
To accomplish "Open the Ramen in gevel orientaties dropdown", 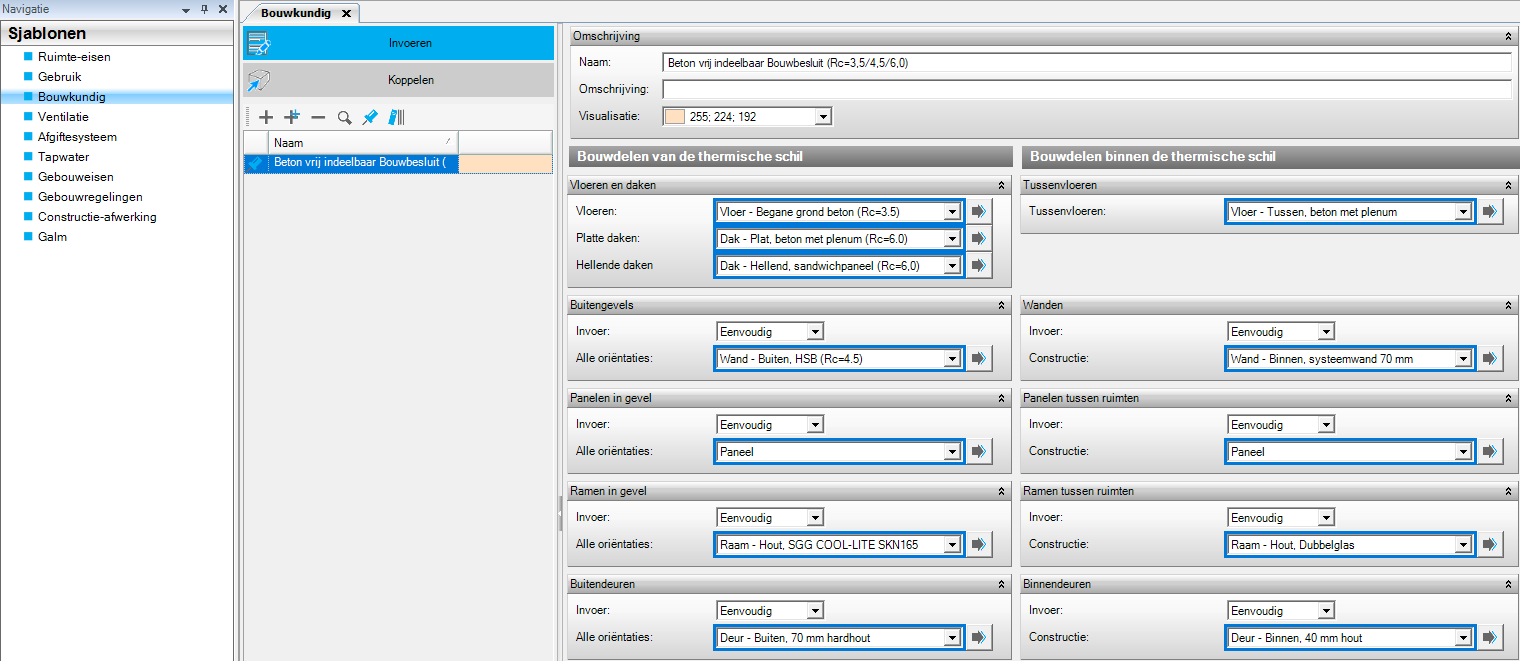I will tap(952, 545).
